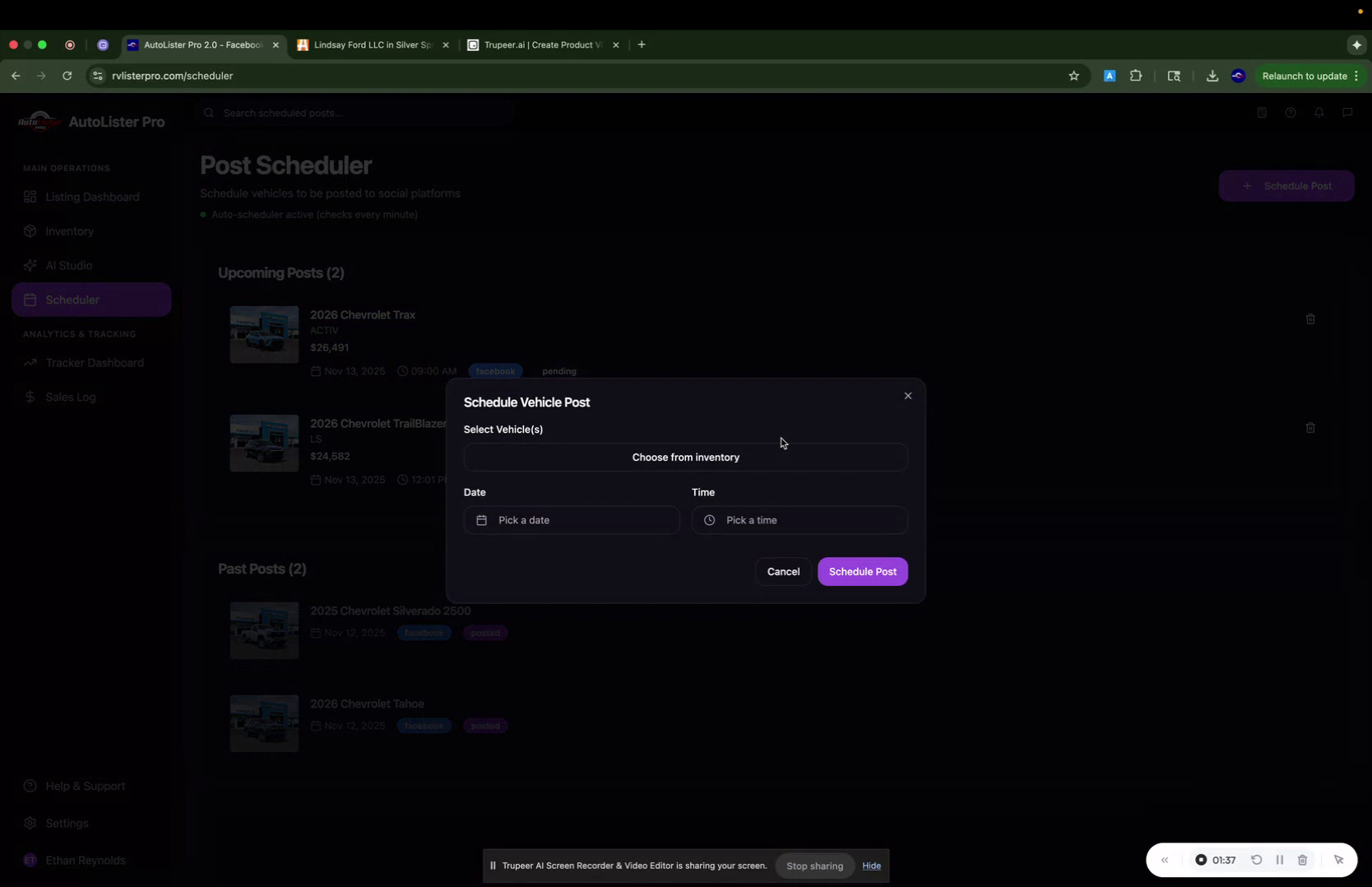The height and width of the screenshot is (887, 1372).
Task: Click the notification bell icon
Action: (1319, 113)
